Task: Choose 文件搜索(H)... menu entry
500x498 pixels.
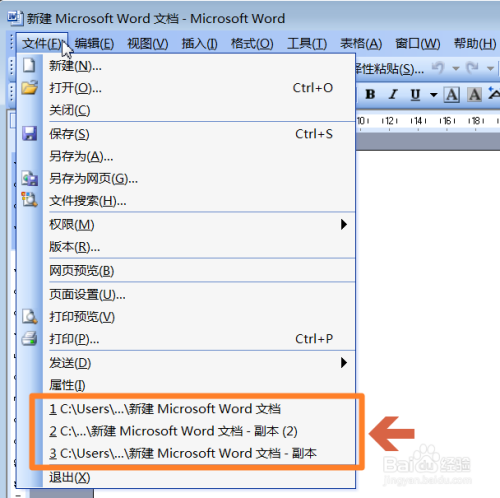Action: tap(186, 201)
